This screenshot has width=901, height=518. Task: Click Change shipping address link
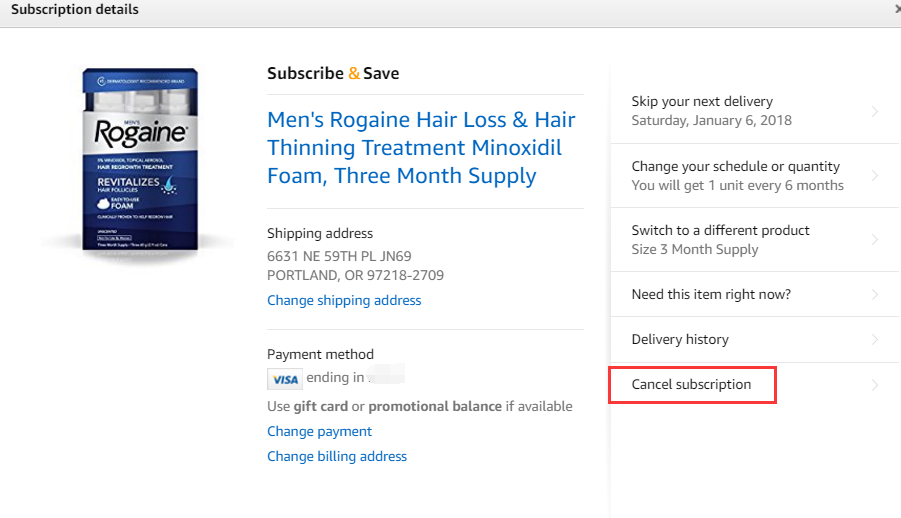click(344, 300)
